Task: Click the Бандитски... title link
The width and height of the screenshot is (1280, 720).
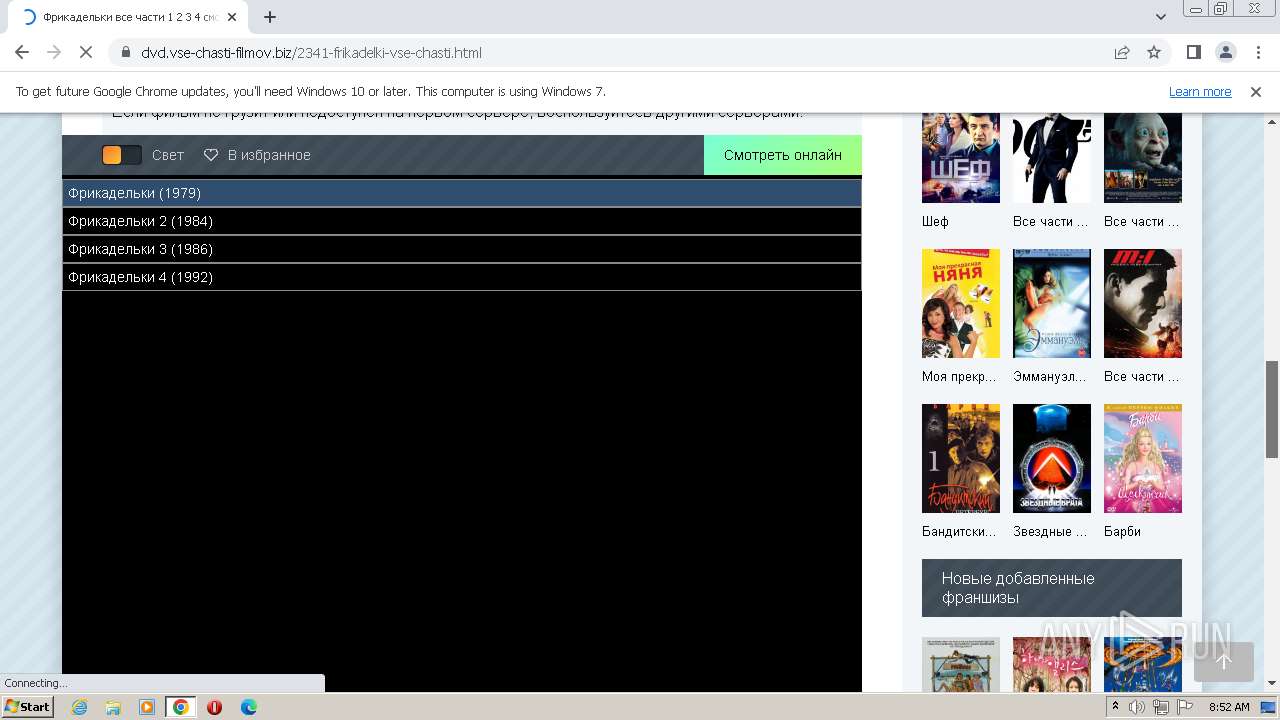Action: click(x=959, y=532)
